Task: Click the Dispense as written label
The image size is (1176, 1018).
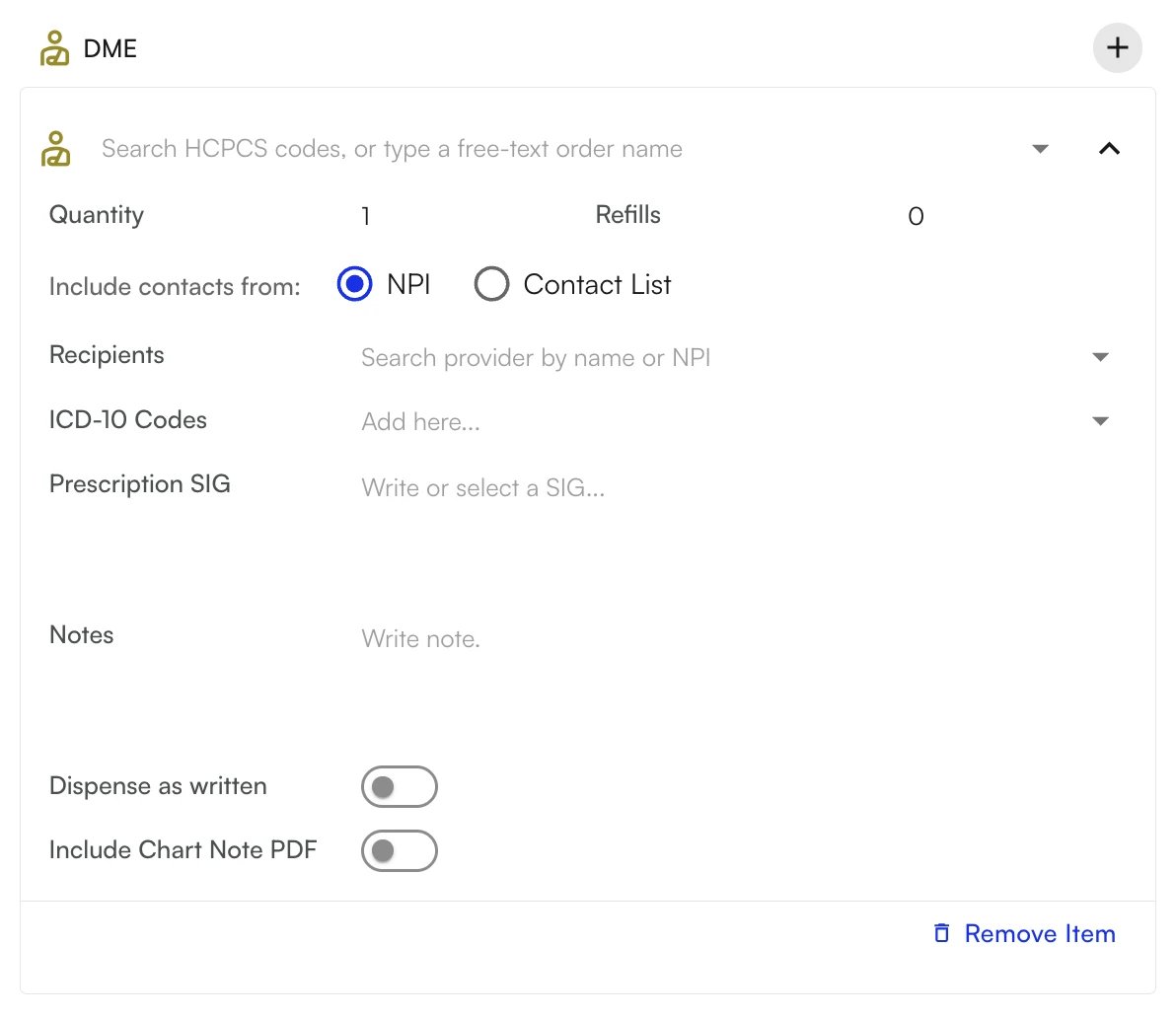Action: tap(158, 785)
